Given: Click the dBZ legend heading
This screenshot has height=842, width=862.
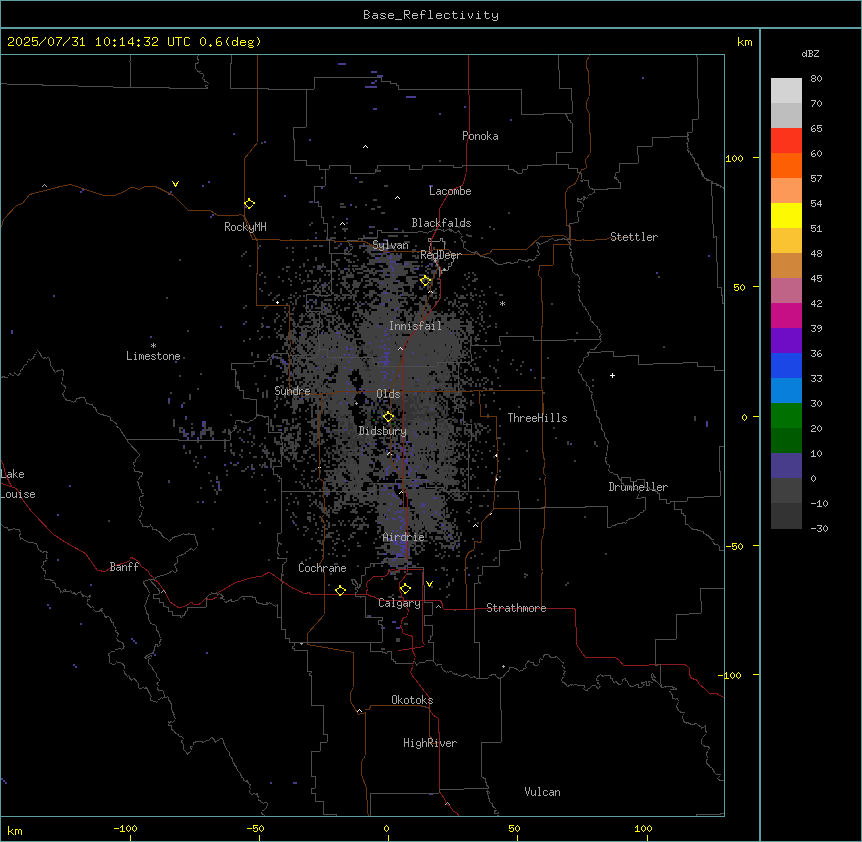Looking at the screenshot, I should coord(810,53).
